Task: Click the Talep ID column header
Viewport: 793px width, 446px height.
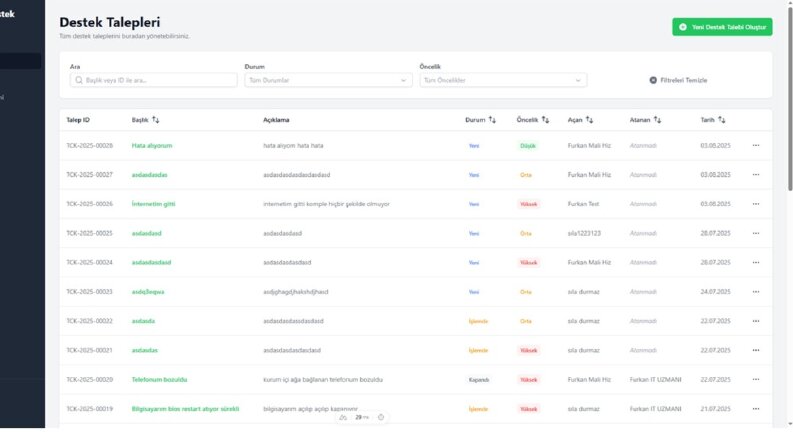Action: click(x=78, y=120)
